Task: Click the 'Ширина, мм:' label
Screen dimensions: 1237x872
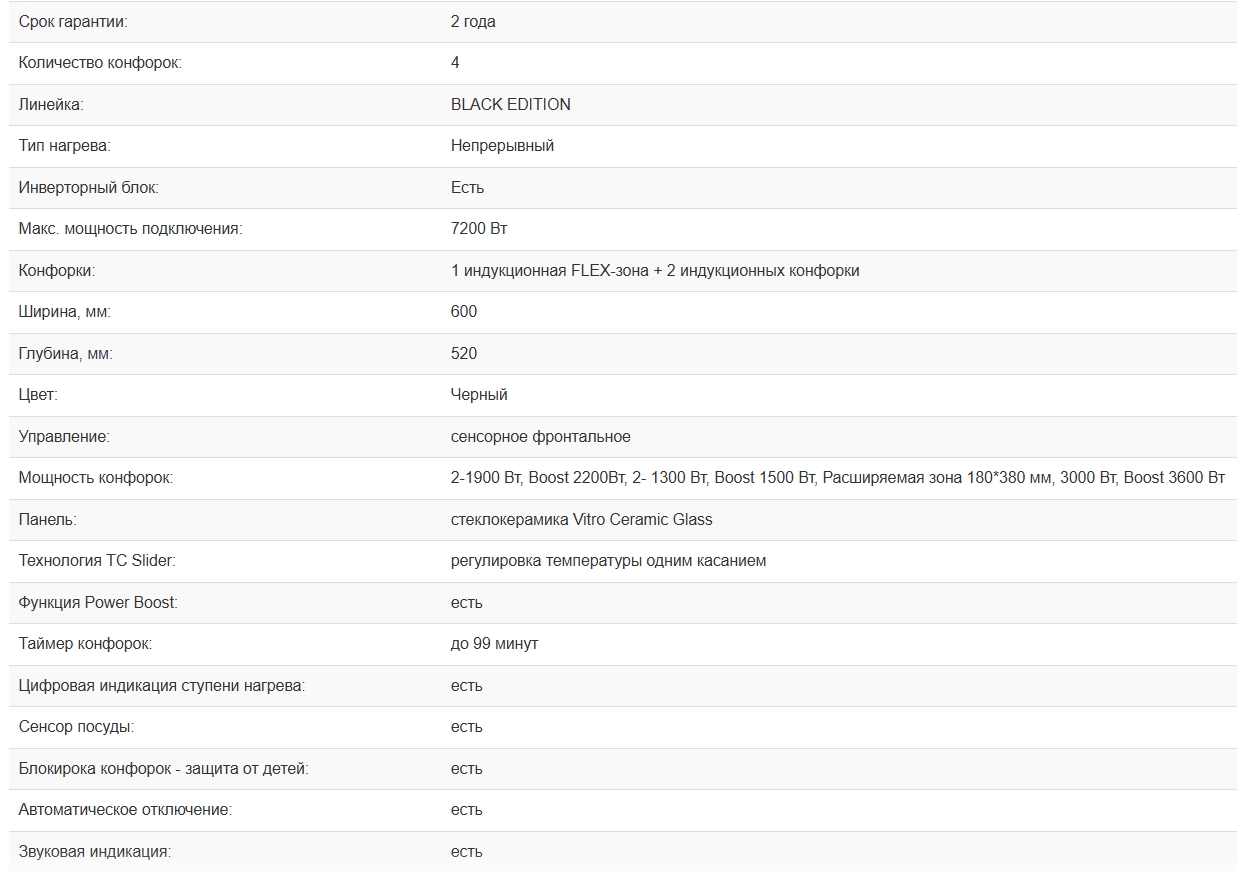Action: (64, 312)
